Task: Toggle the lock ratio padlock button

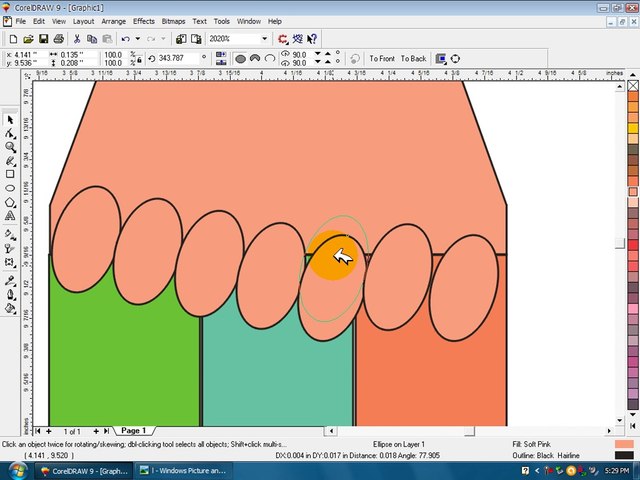Action: click(x=138, y=59)
